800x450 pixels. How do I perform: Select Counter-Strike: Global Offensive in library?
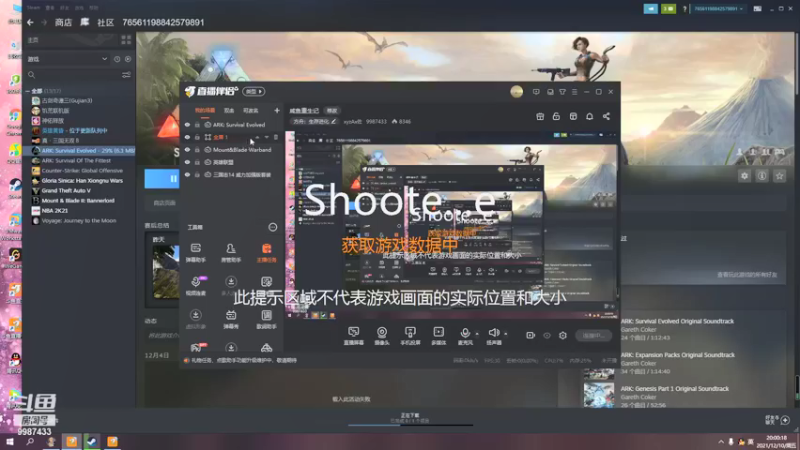click(82, 170)
